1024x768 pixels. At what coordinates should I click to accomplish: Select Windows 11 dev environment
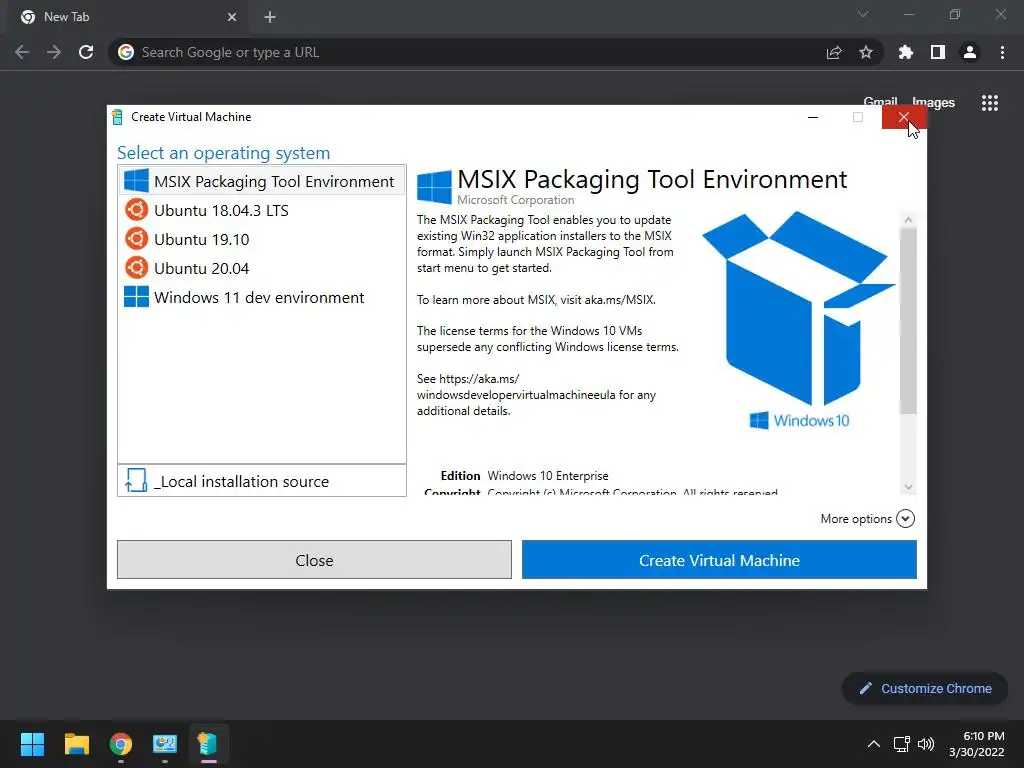coord(262,297)
